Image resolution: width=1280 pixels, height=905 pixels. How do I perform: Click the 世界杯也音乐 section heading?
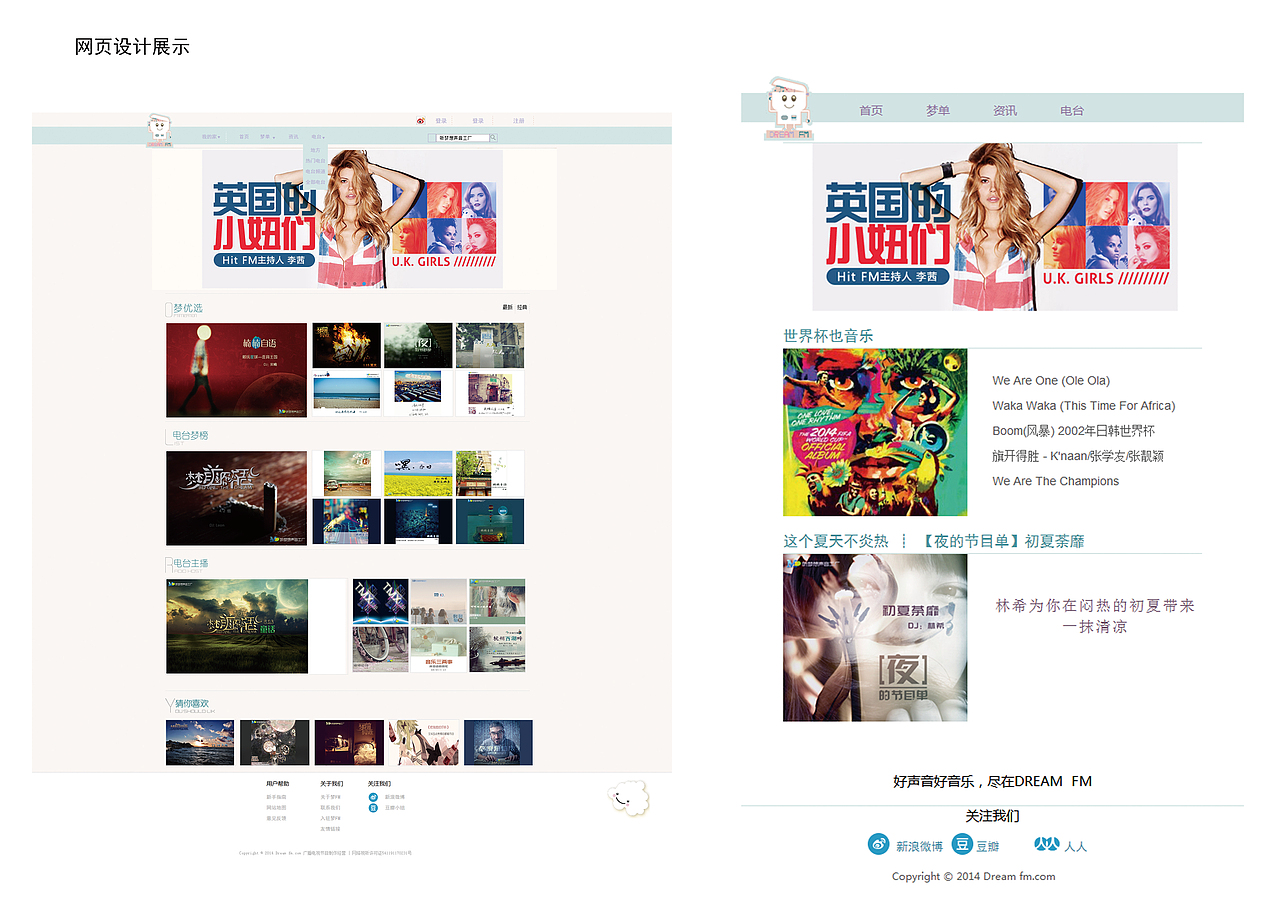point(828,335)
